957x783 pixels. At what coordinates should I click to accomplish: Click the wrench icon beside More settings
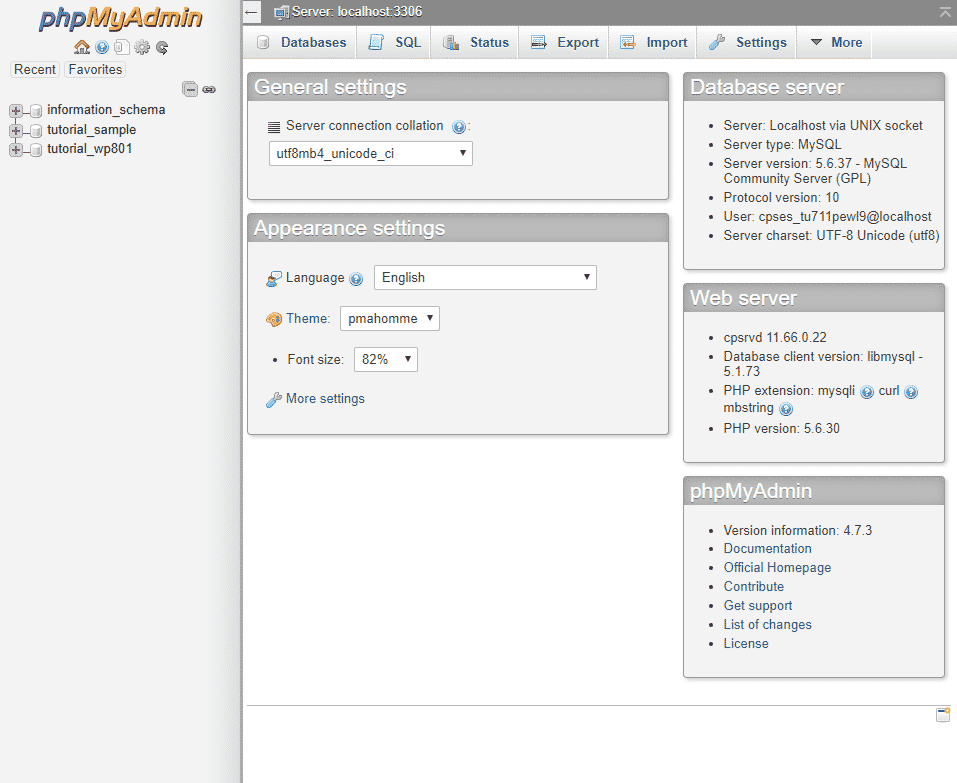coord(274,399)
